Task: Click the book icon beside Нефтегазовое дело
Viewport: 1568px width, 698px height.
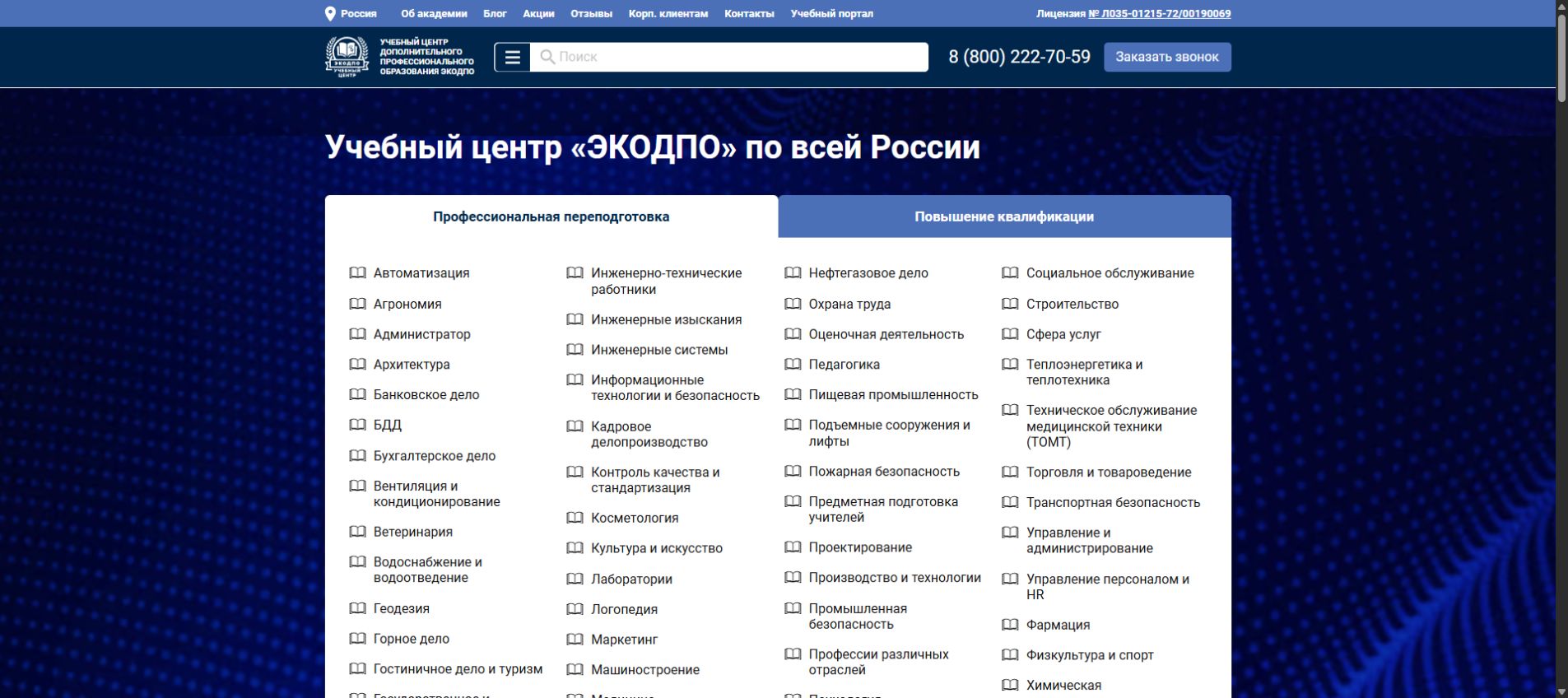Action: [x=793, y=272]
